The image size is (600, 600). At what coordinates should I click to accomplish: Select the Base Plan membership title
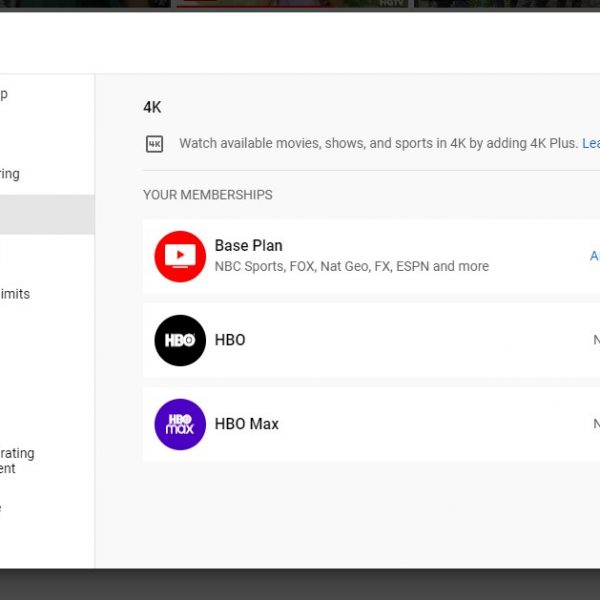coord(249,246)
